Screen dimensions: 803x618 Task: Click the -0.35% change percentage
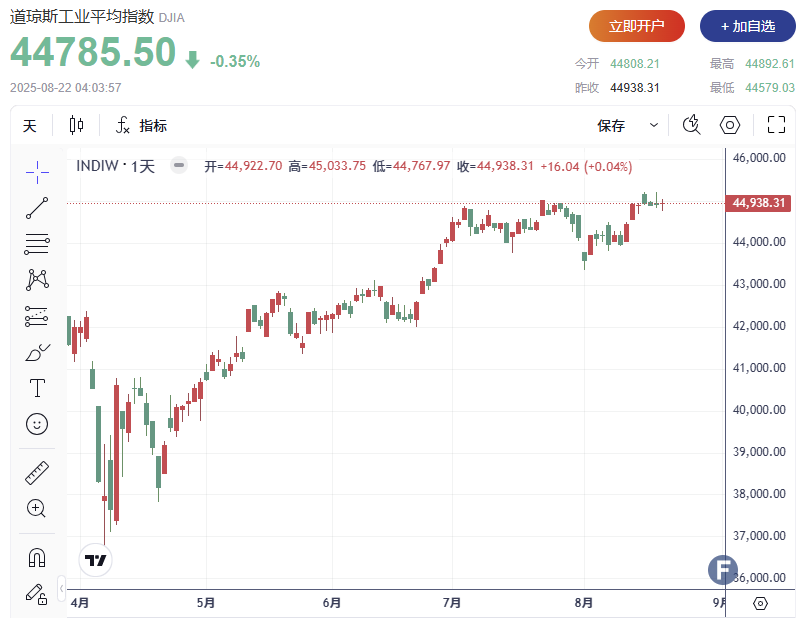[x=235, y=61]
